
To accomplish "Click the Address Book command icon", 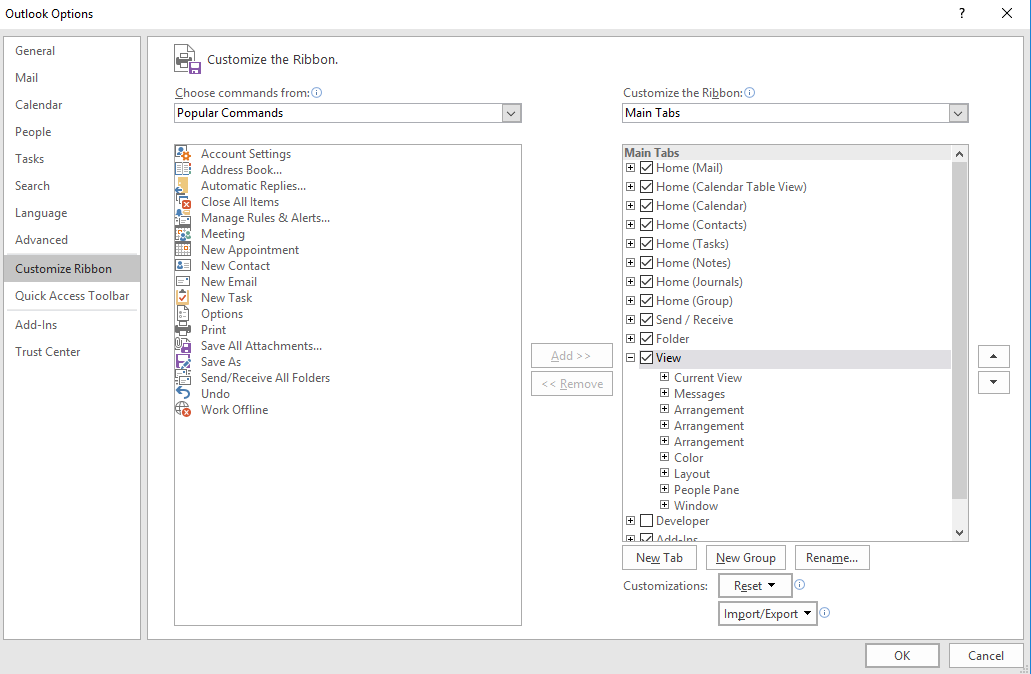I will [183, 170].
